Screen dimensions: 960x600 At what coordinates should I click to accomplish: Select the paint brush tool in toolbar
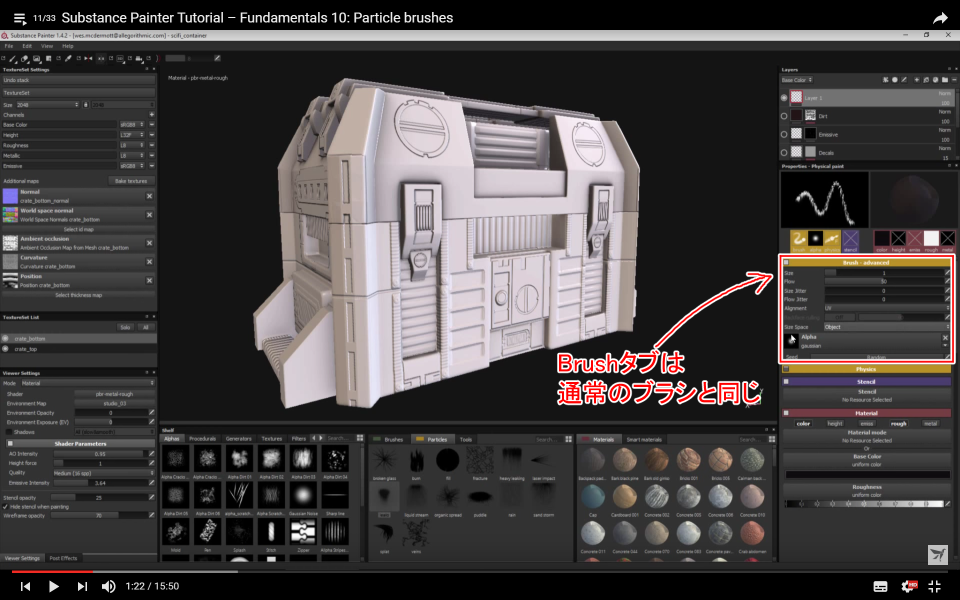click(12, 59)
